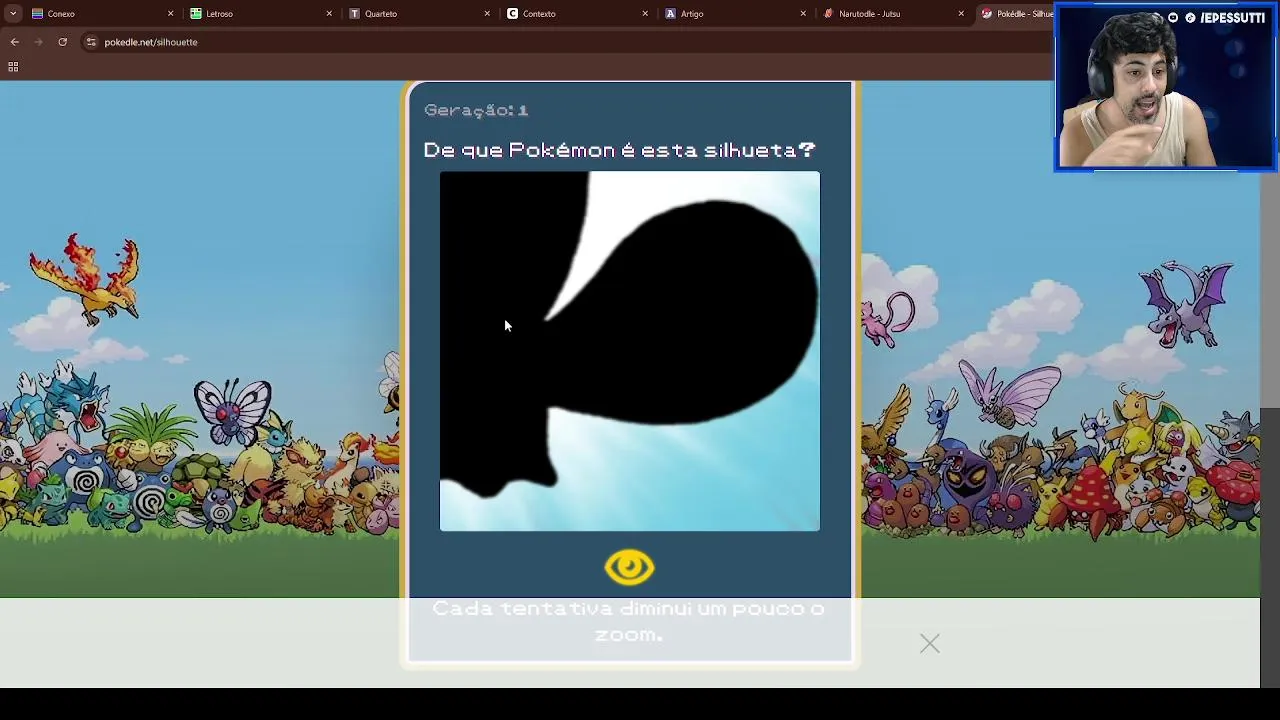Image resolution: width=1280 pixels, height=720 pixels.
Task: Close the Artigo tab
Action: pyautogui.click(x=803, y=13)
